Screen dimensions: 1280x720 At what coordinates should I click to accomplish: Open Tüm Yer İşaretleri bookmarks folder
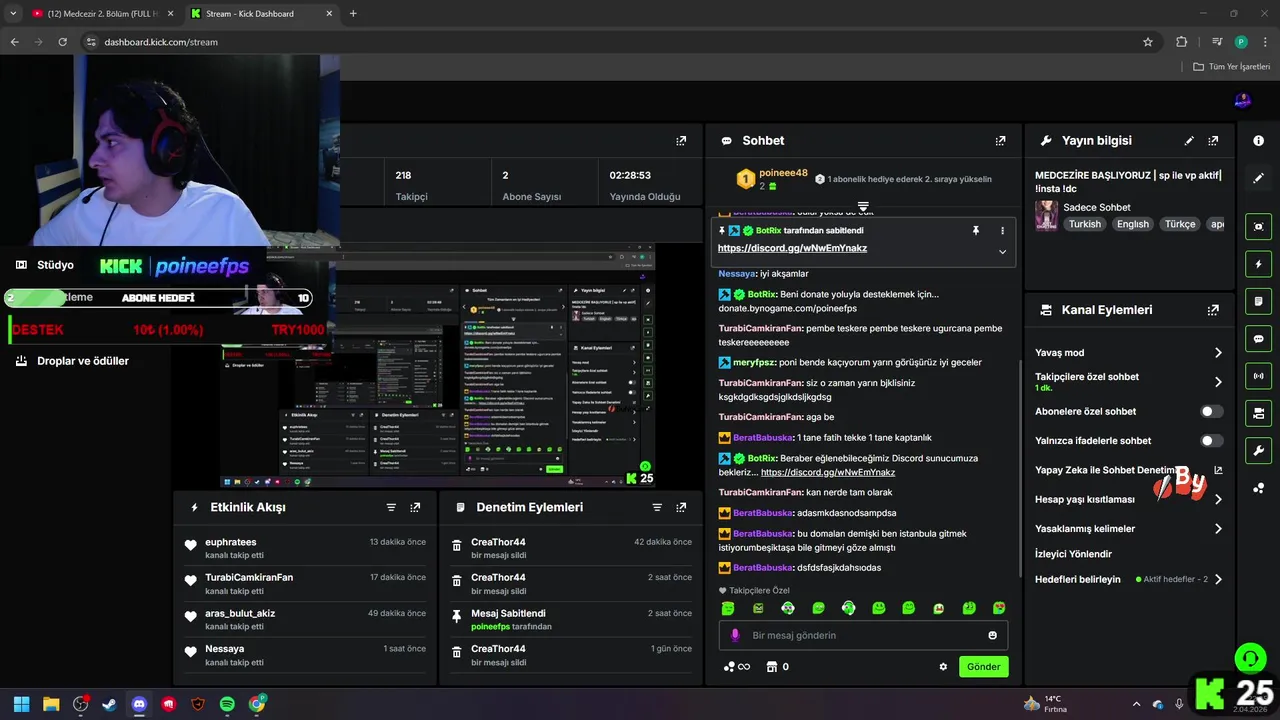[1231, 67]
